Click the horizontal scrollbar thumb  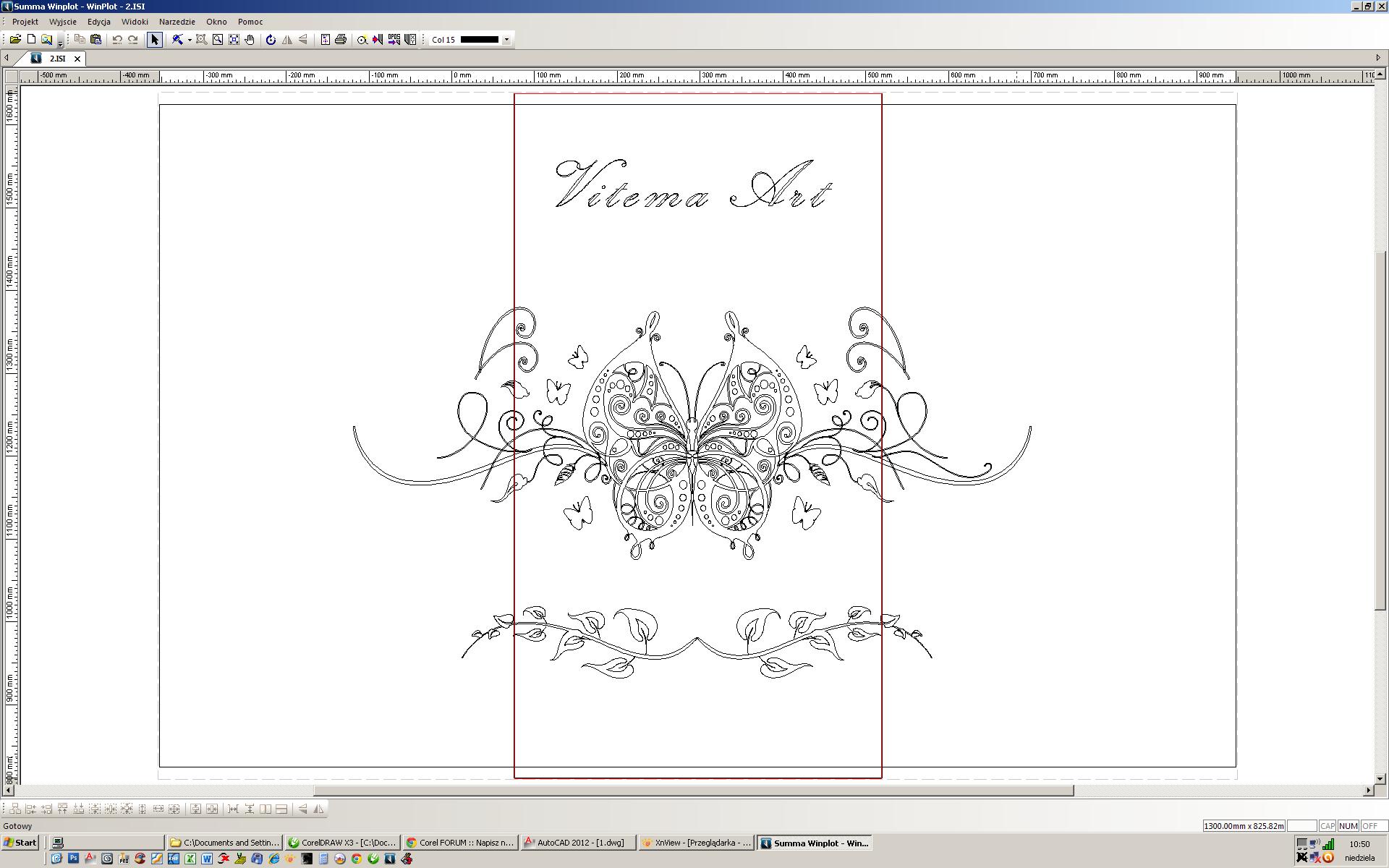click(693, 791)
